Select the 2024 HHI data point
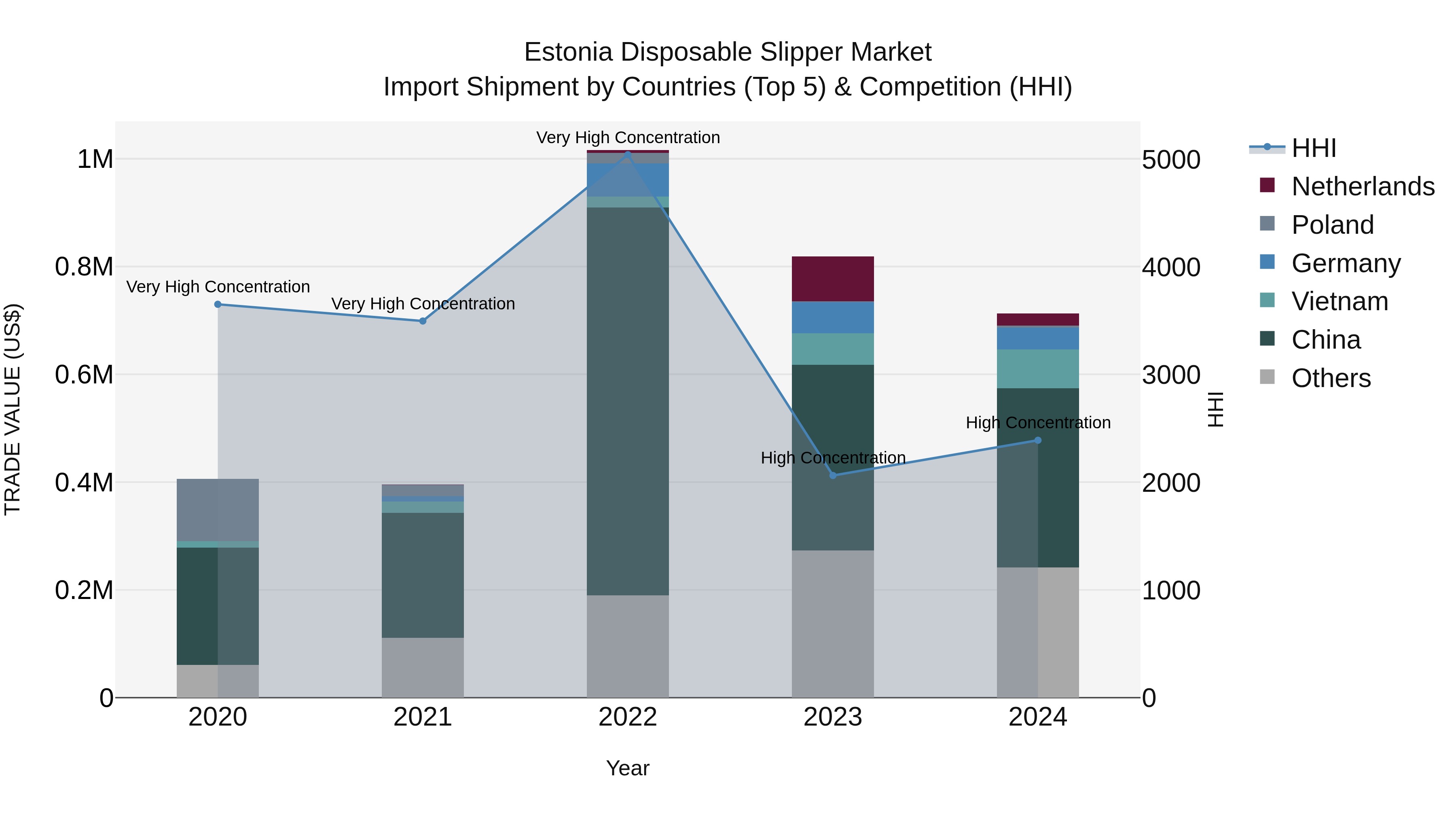This screenshot has width=1456, height=819. coord(1038,440)
